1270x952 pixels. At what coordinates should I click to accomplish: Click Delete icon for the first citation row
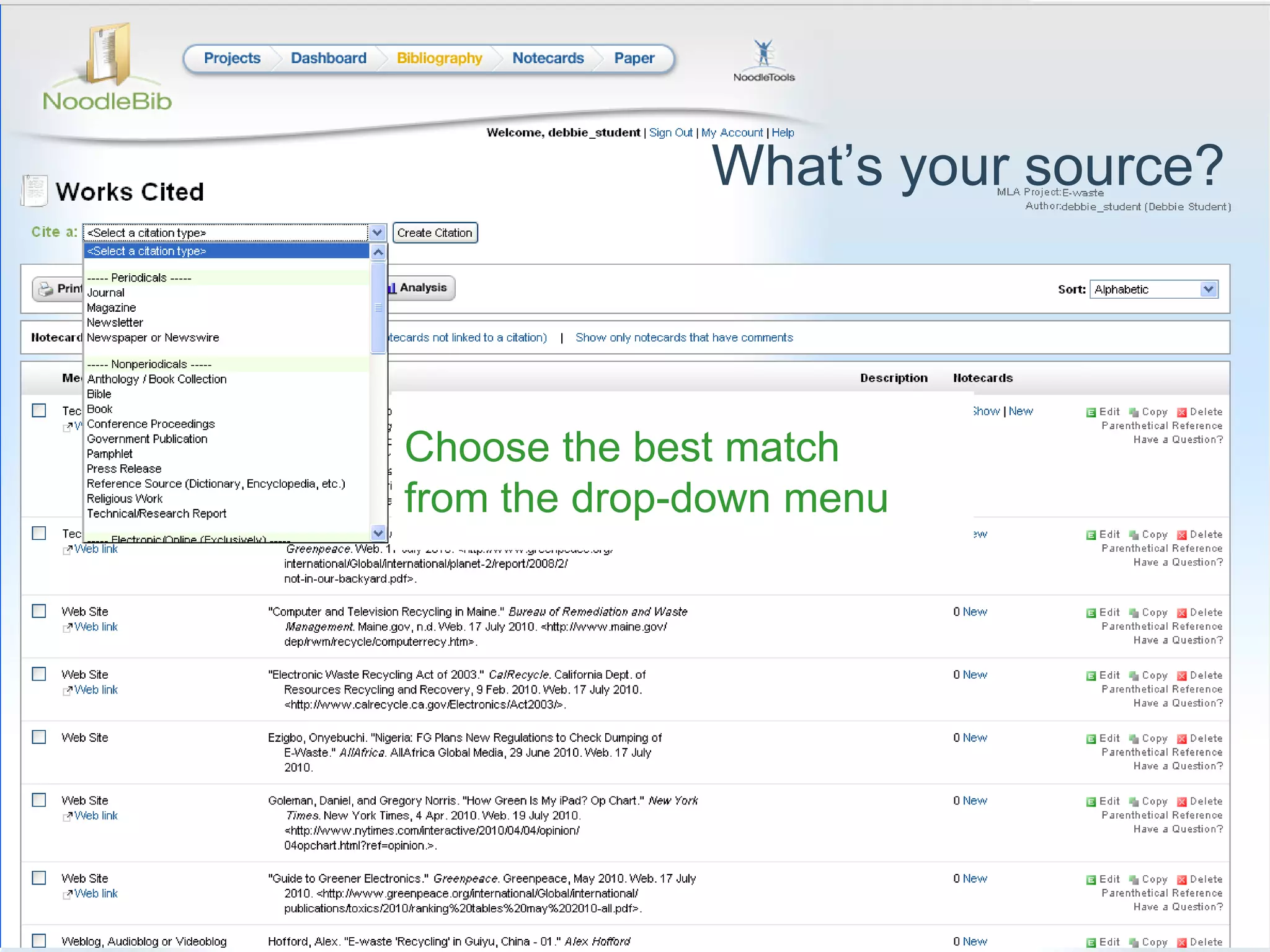coord(1182,413)
